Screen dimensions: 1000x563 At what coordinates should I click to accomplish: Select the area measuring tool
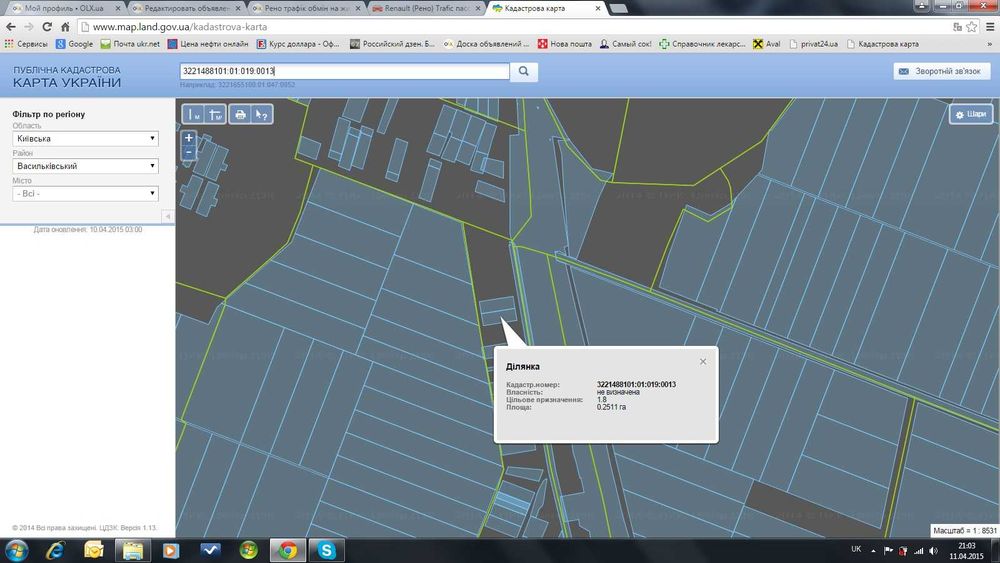pyautogui.click(x=216, y=114)
